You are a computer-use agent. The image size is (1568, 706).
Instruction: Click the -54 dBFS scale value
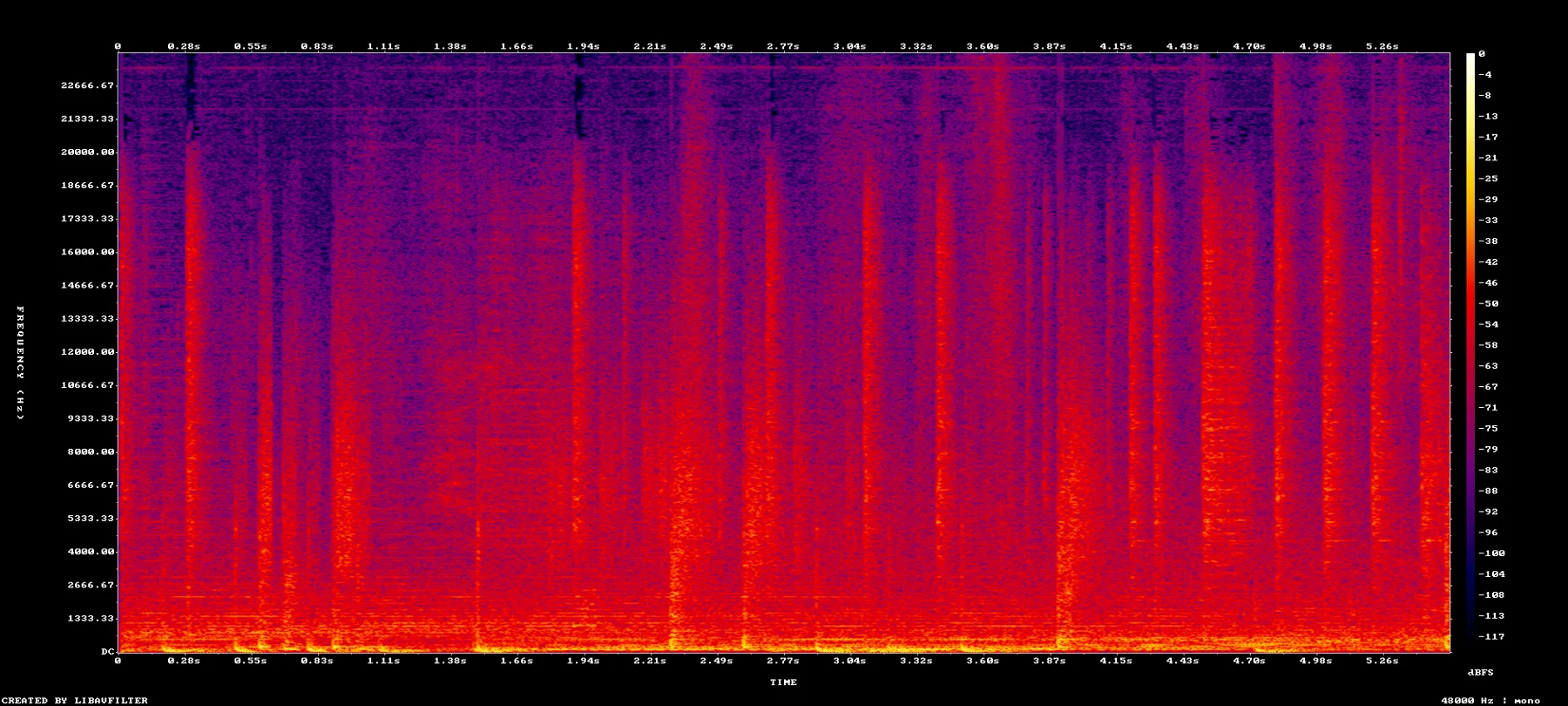click(x=1488, y=325)
